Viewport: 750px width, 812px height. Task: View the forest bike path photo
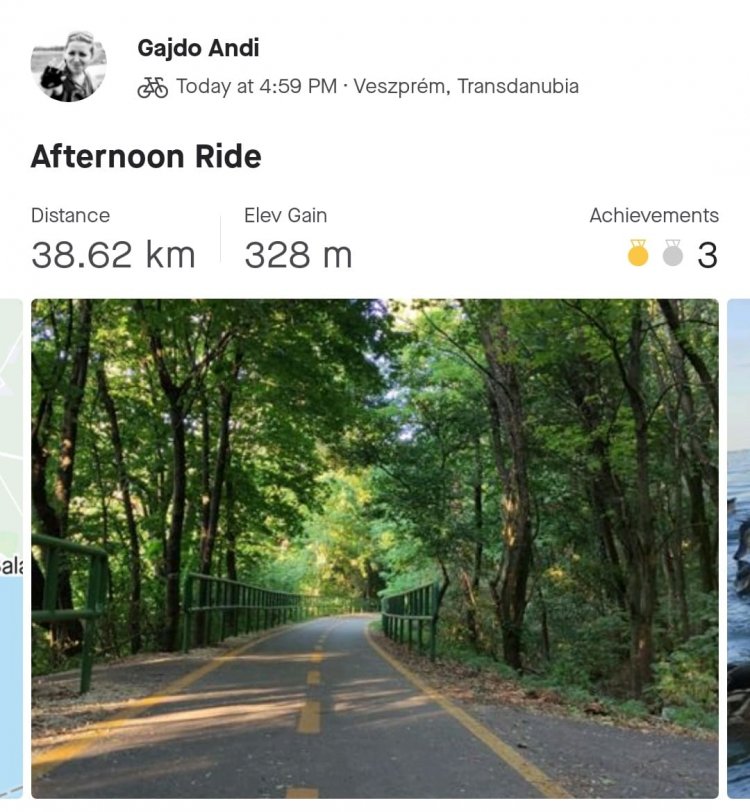[374, 549]
